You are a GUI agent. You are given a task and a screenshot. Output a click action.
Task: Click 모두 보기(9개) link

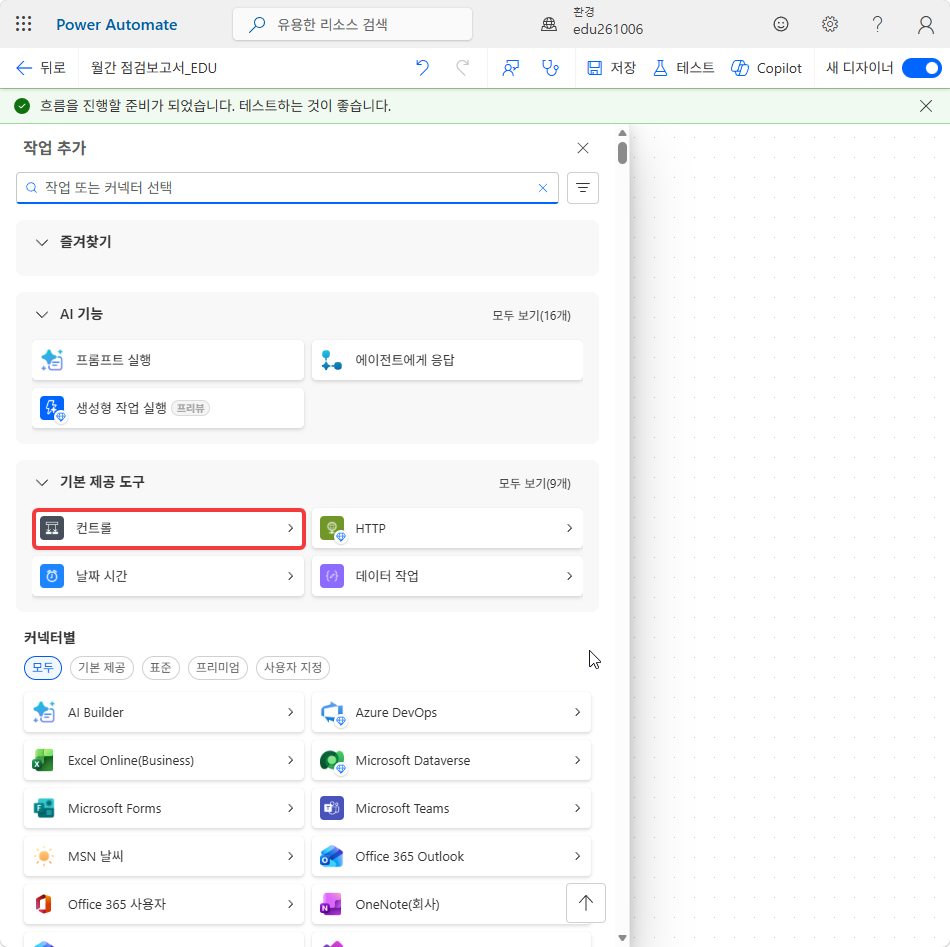click(x=535, y=483)
